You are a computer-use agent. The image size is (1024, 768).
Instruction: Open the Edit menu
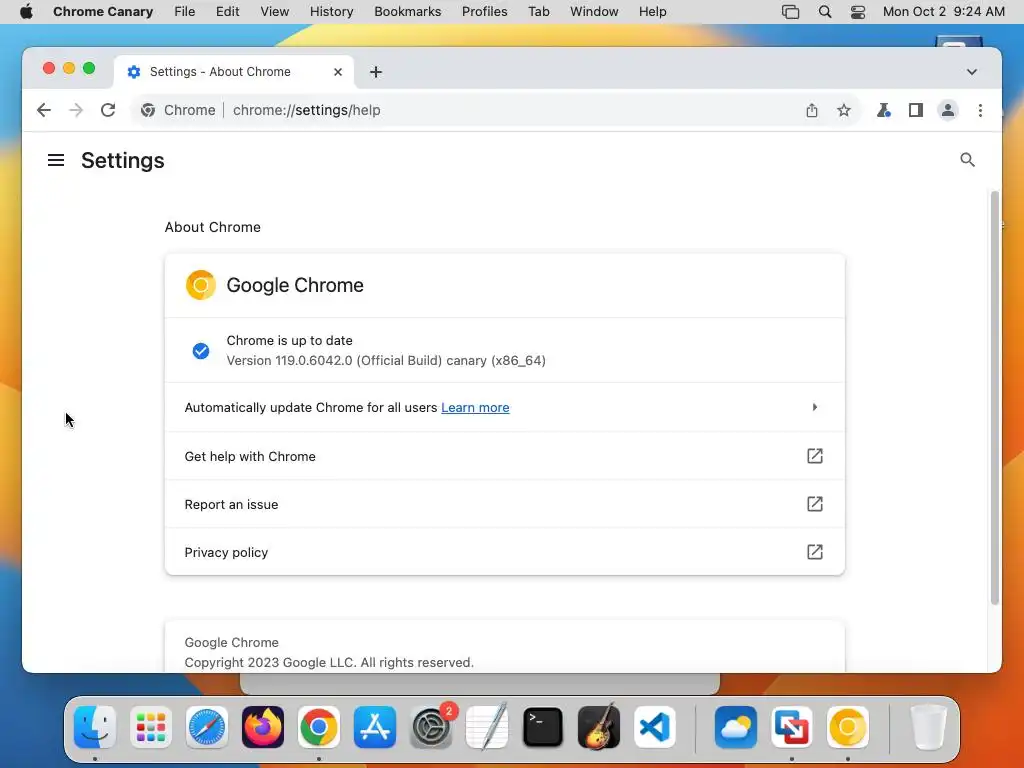227,12
